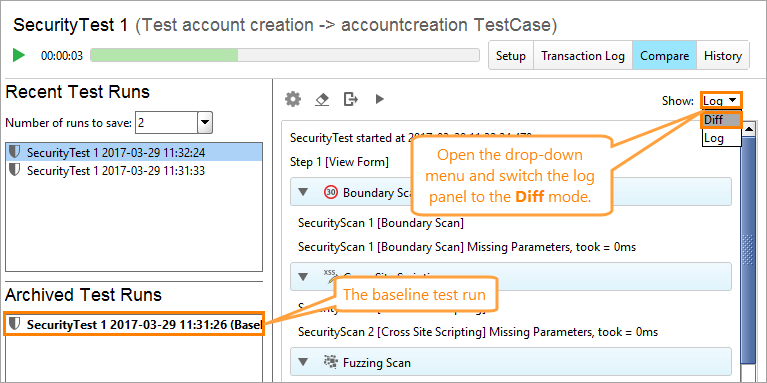Viewport: 767px width, 383px height.
Task: Click SecurityScan 2 Missing Parameters log line
Action: coord(478,332)
